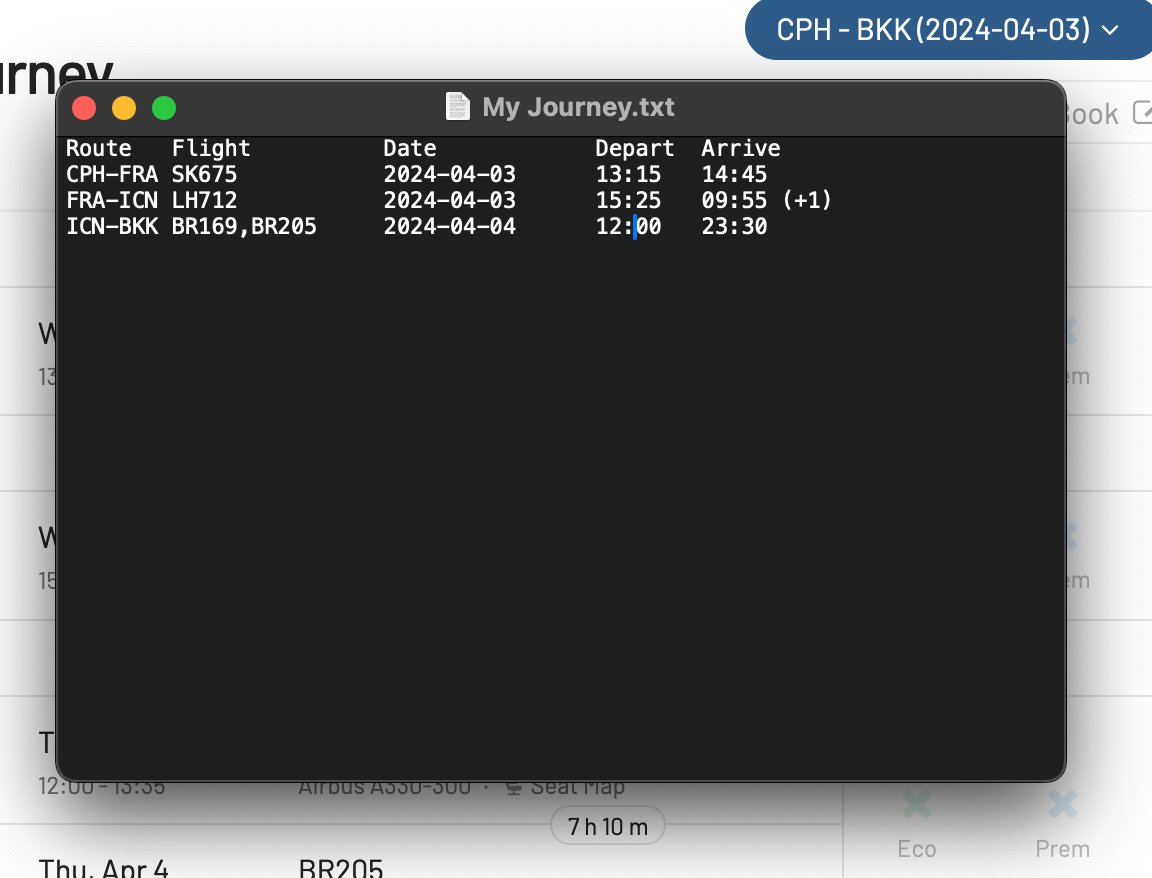Place cursor on SK675 flight text
The image size is (1152, 878).
coord(204,175)
